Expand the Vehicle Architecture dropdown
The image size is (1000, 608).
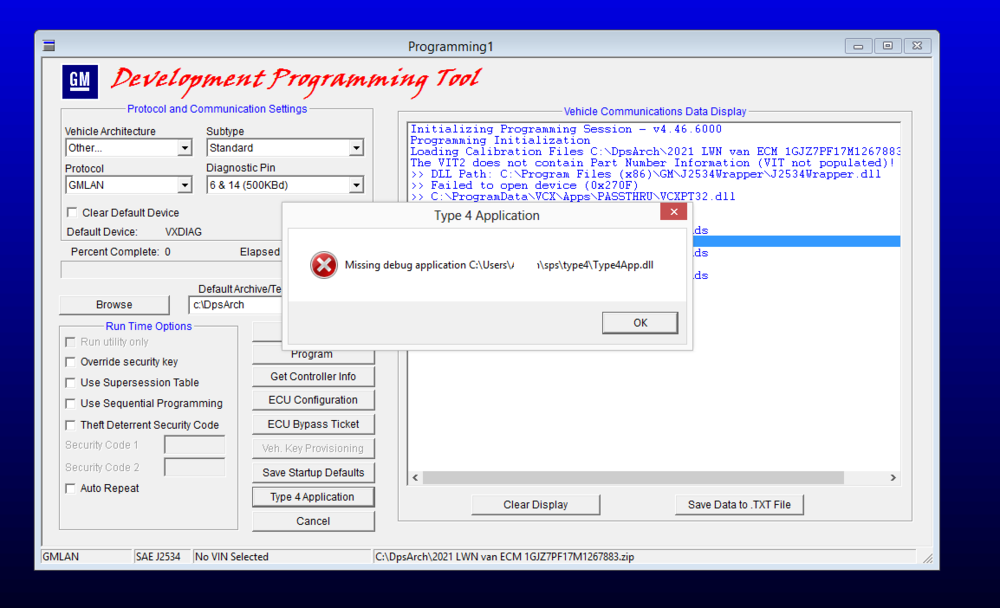184,148
